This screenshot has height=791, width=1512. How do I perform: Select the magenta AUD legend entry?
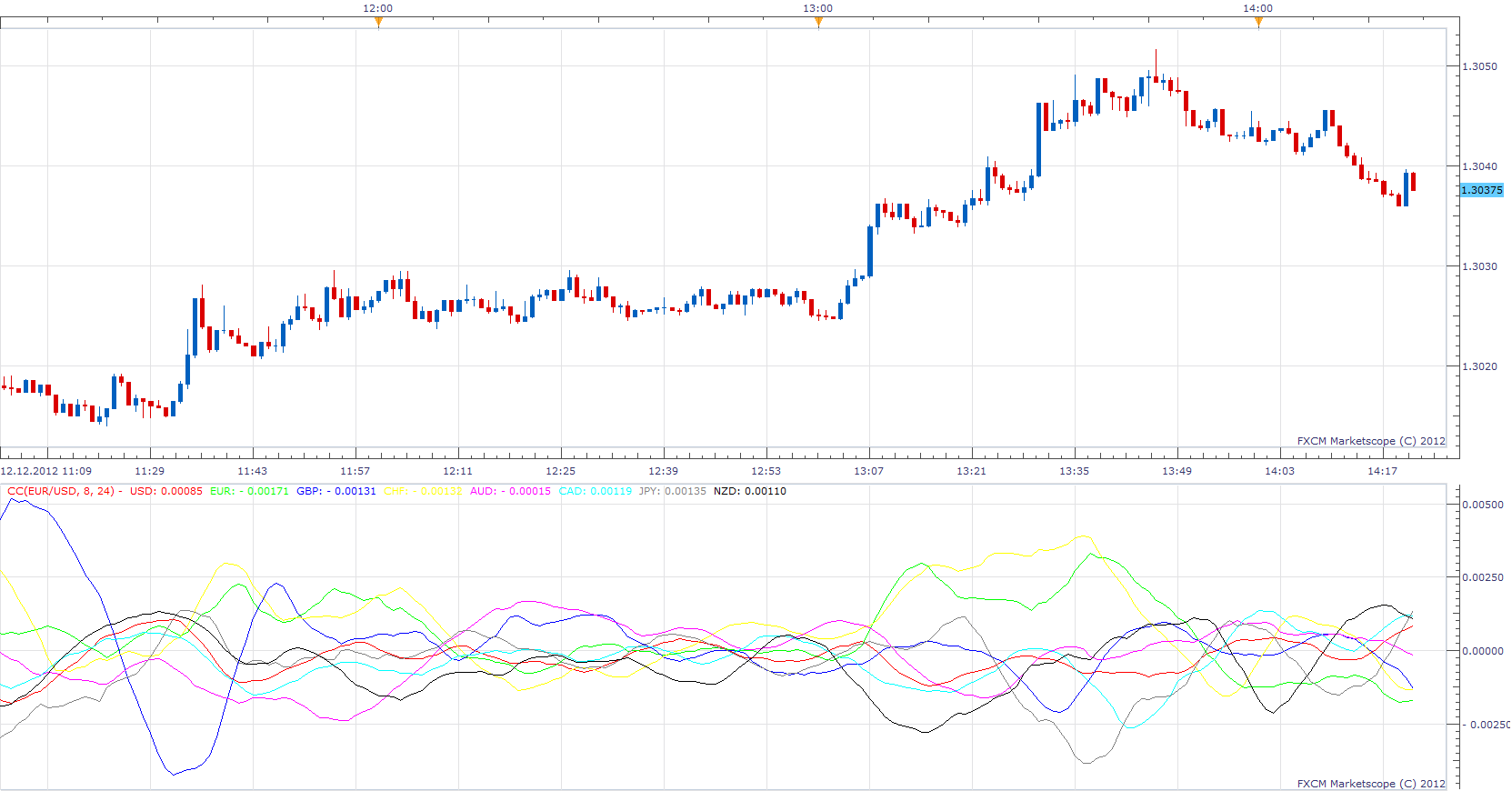(510, 491)
